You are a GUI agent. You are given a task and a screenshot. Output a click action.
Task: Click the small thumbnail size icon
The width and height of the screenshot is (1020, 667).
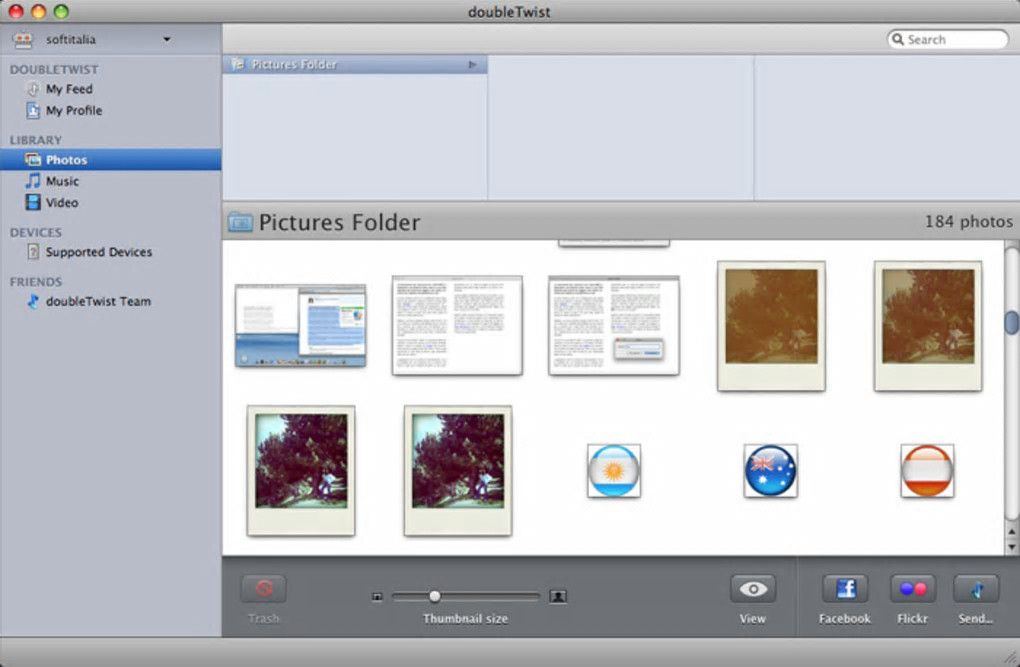[x=377, y=597]
